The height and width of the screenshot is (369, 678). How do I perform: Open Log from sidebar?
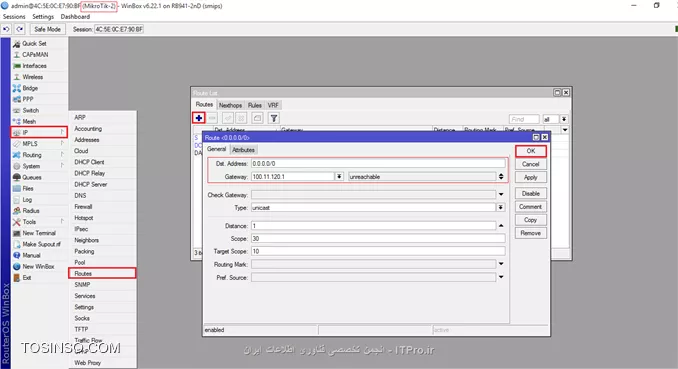tap(27, 200)
